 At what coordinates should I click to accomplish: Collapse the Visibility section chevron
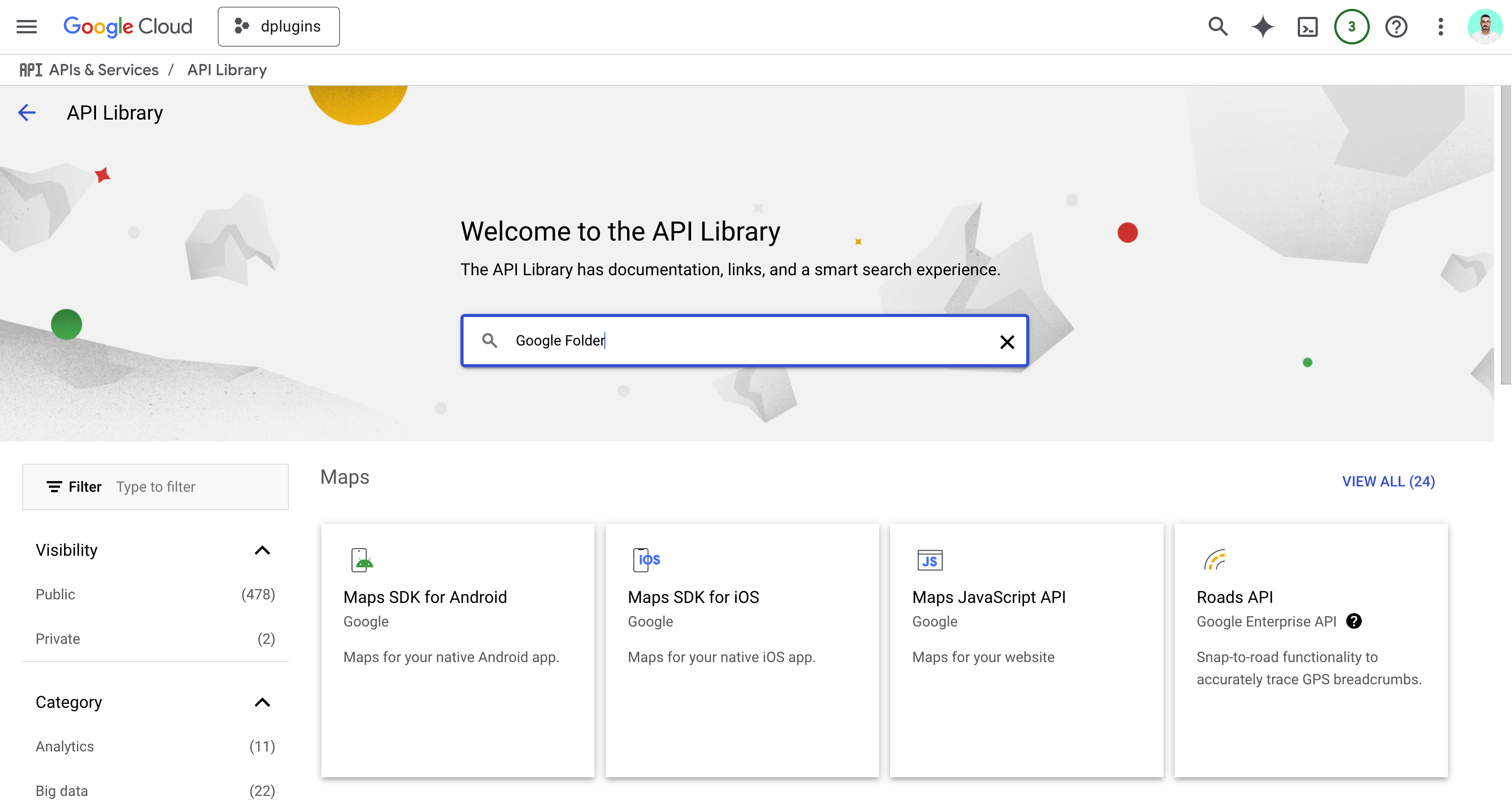[x=262, y=550]
